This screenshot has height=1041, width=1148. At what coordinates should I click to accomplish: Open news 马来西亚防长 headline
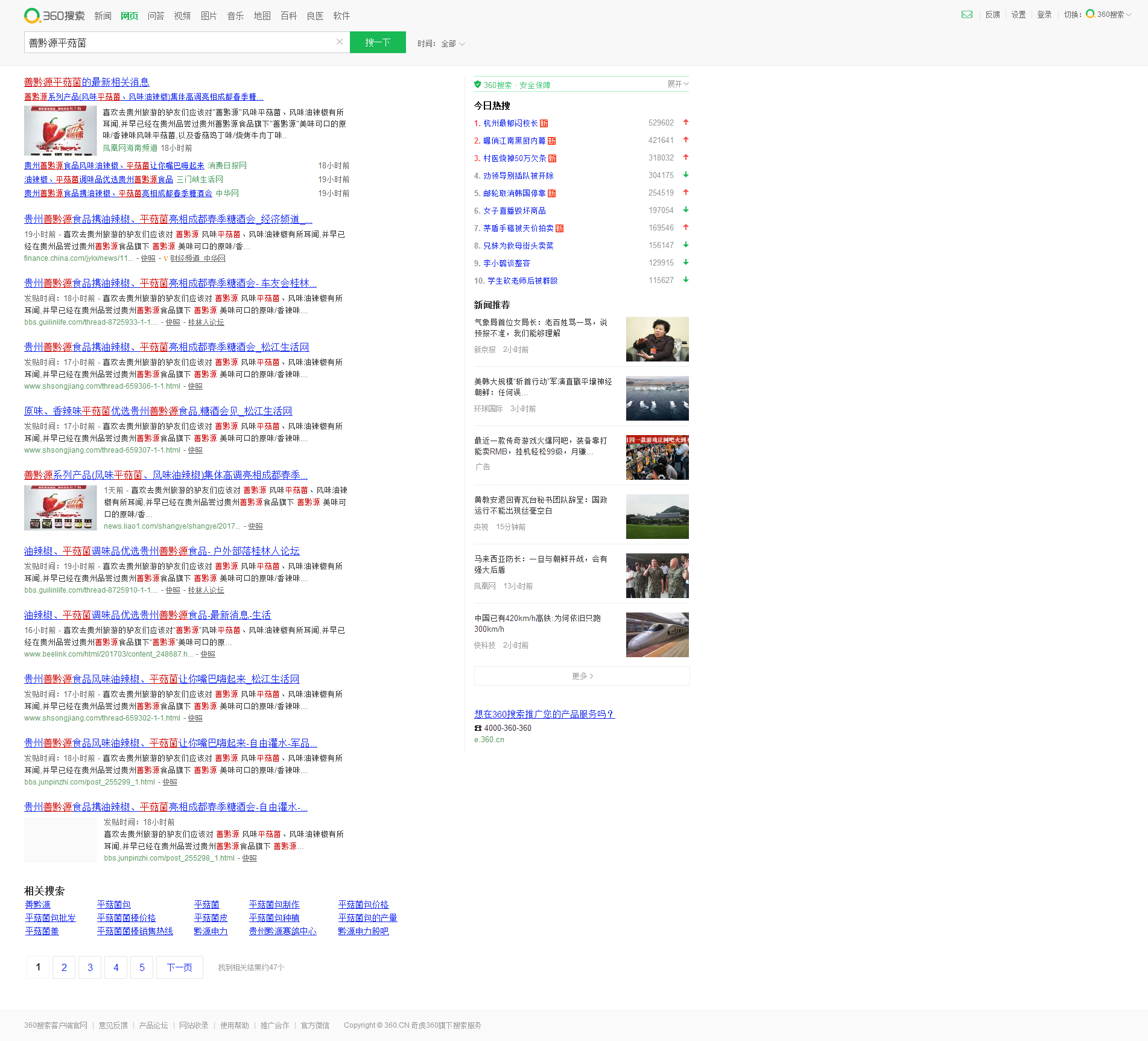(541, 564)
